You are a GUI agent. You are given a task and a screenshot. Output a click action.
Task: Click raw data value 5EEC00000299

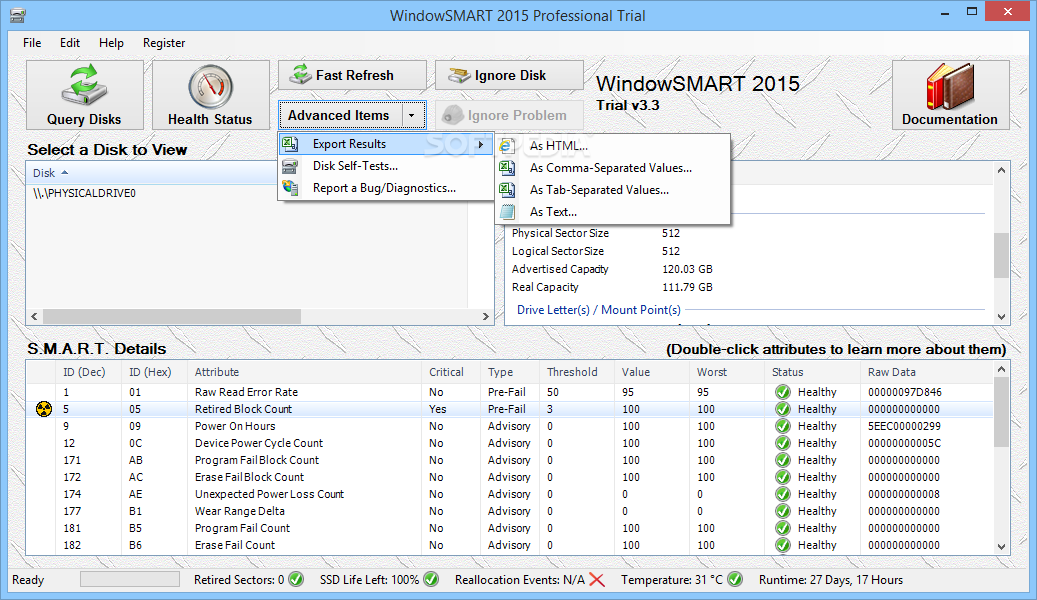click(x=904, y=426)
